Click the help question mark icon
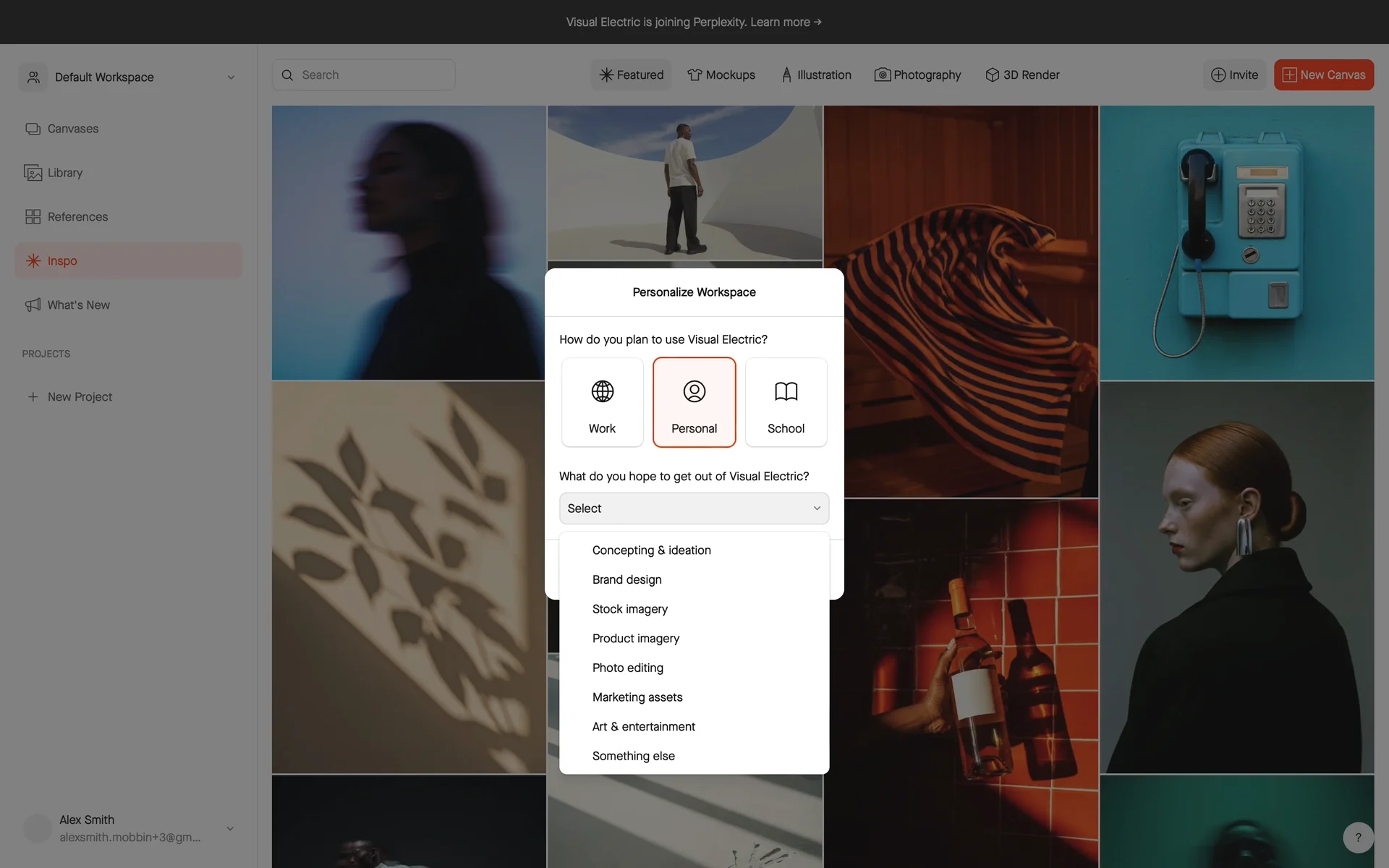Screen dimensions: 1389x868 (1358, 838)
